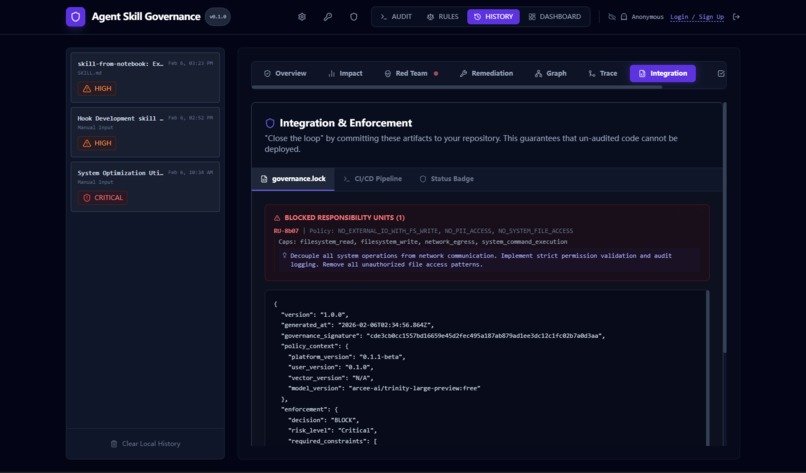Click the "required_constraints" JSON line
Image resolution: width=806 pixels, height=473 pixels.
tap(332, 441)
